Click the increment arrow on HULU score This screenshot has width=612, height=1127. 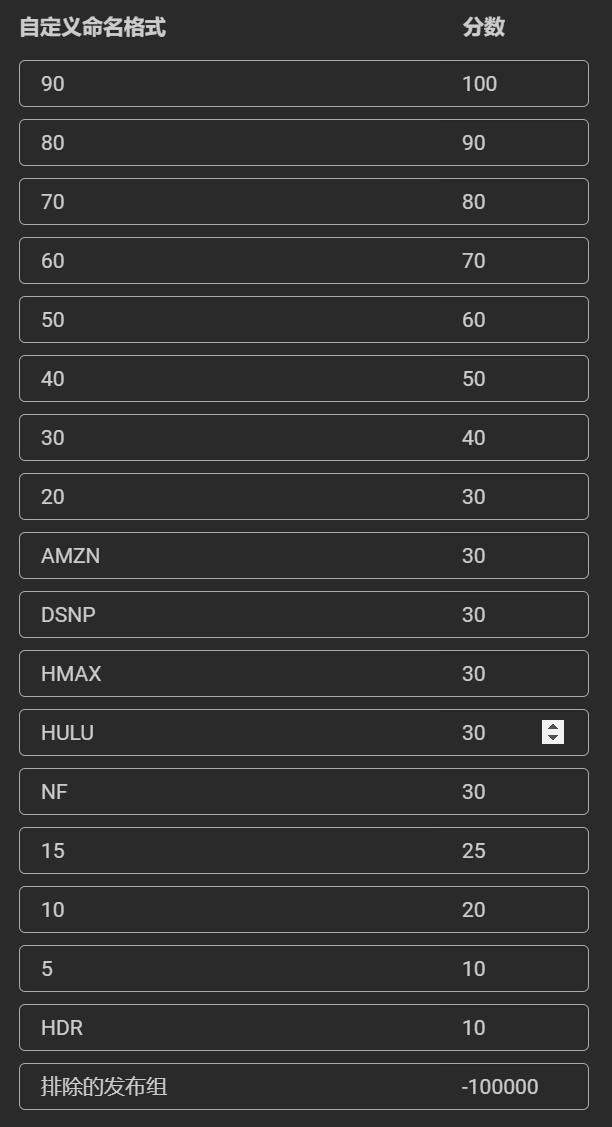tap(553, 726)
